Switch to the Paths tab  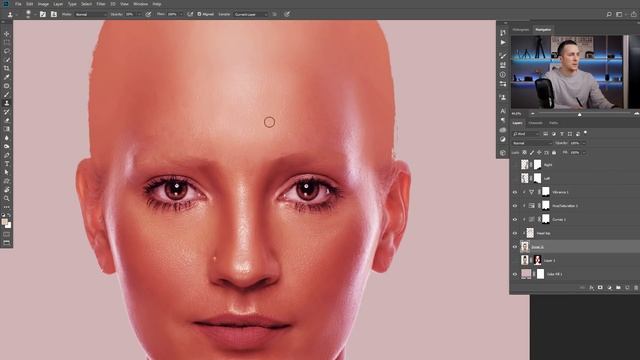(553, 123)
